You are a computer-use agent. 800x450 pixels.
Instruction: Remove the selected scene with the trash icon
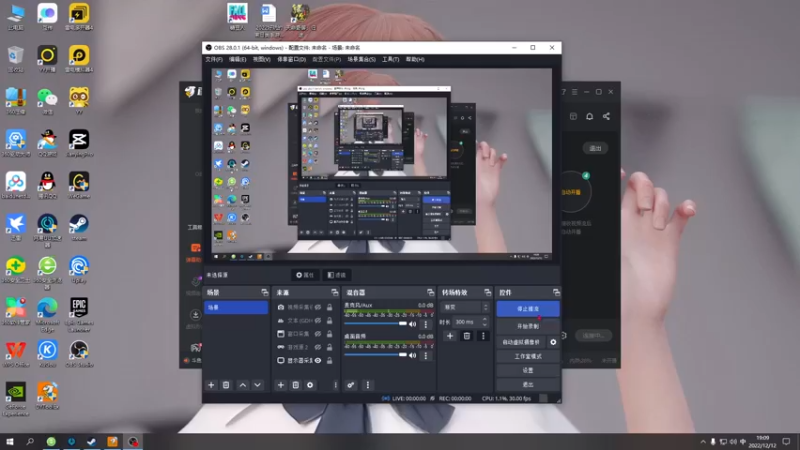coord(226,385)
